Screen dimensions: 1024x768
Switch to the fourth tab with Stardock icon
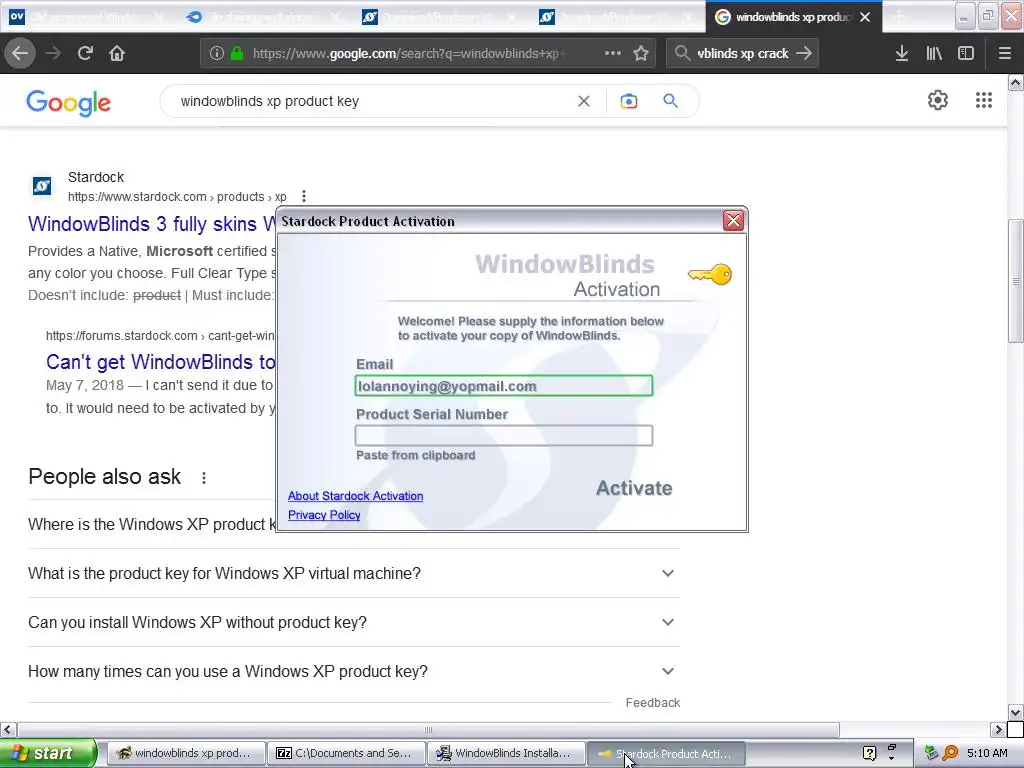tap(617, 17)
